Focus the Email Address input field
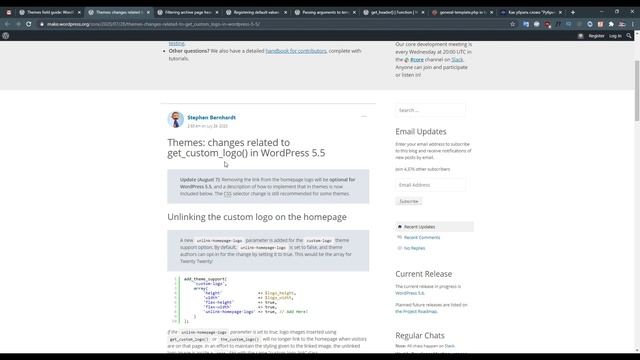The width and height of the screenshot is (640, 360). (430, 185)
